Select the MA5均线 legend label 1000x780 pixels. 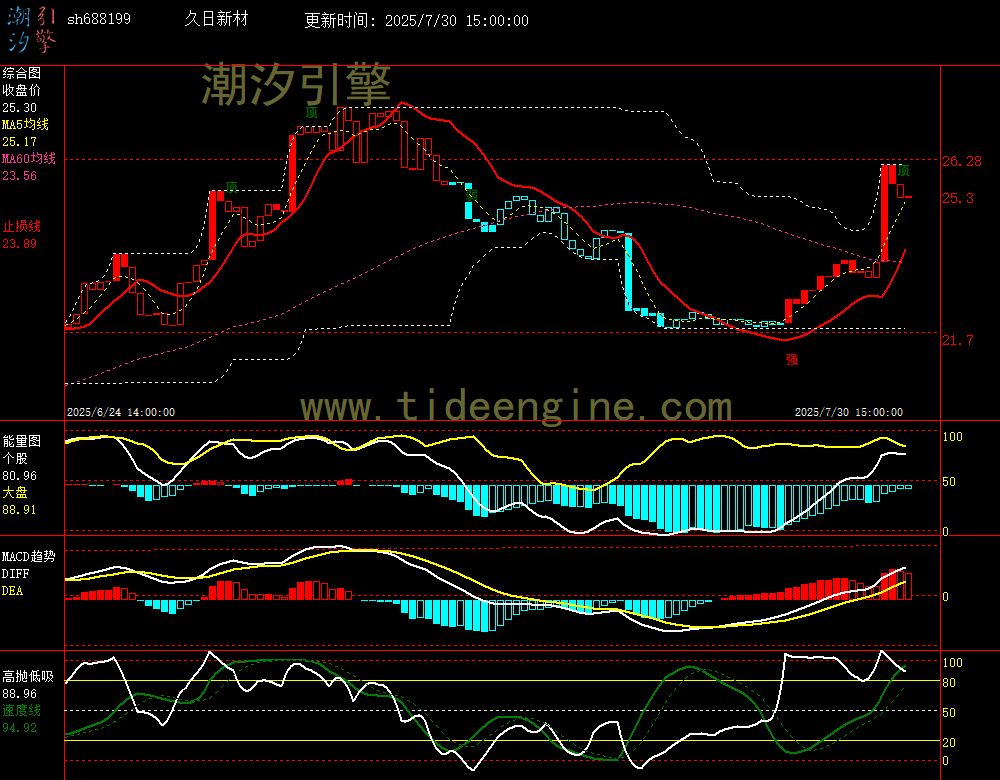pyautogui.click(x=25, y=124)
